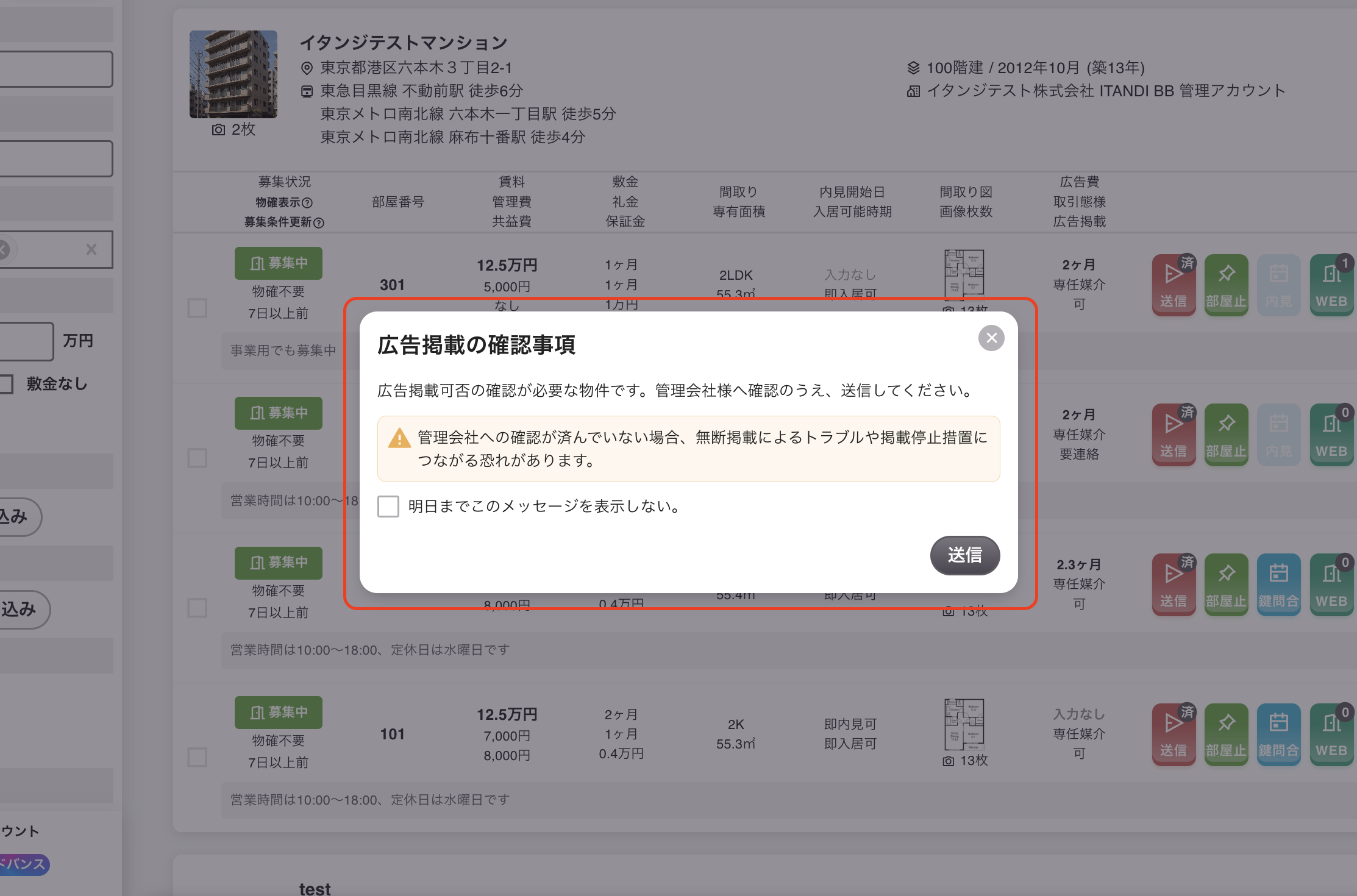Select the checkbox for the 2.3ヶ月 row

point(197,608)
